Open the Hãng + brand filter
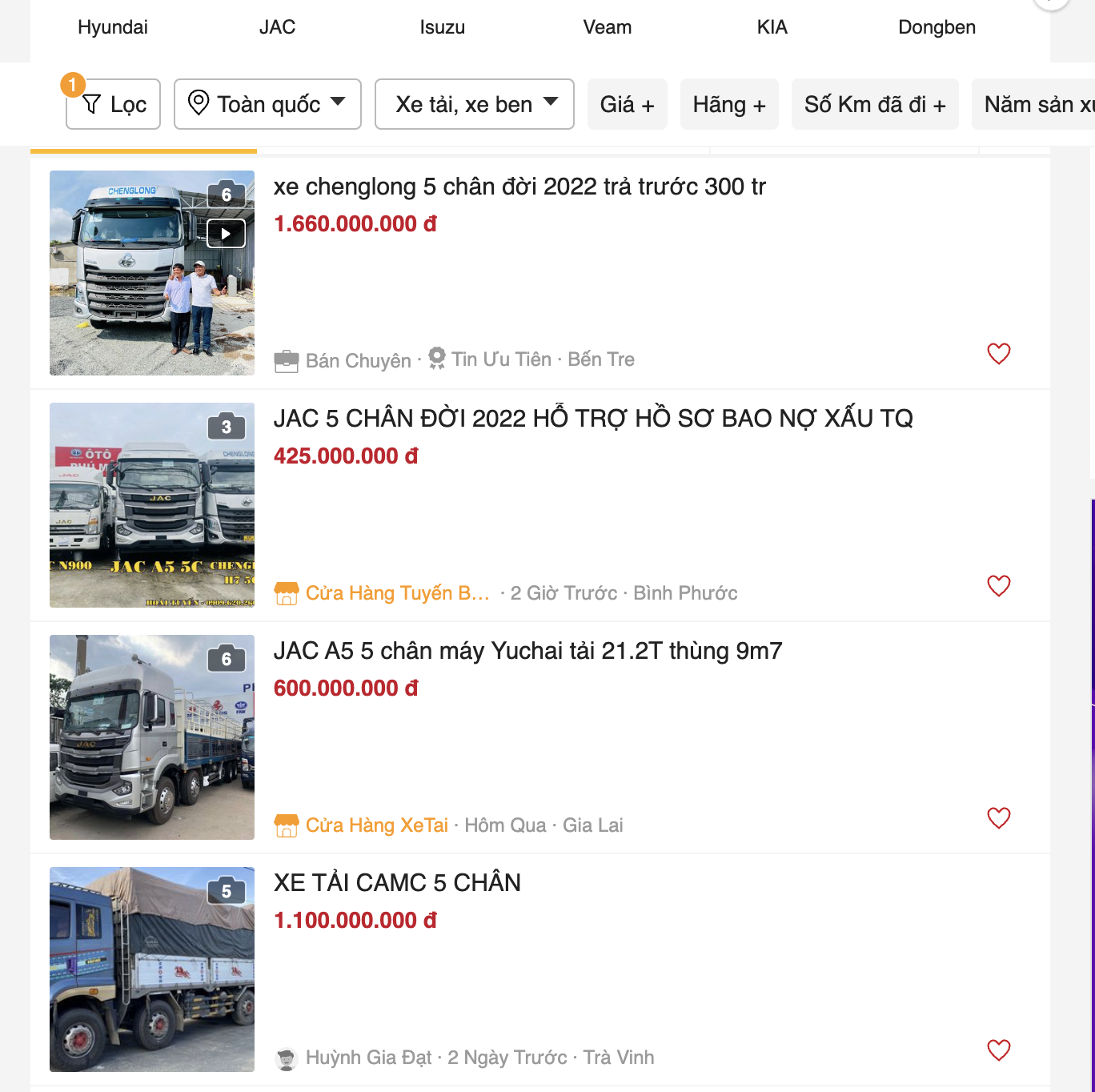 pos(729,104)
